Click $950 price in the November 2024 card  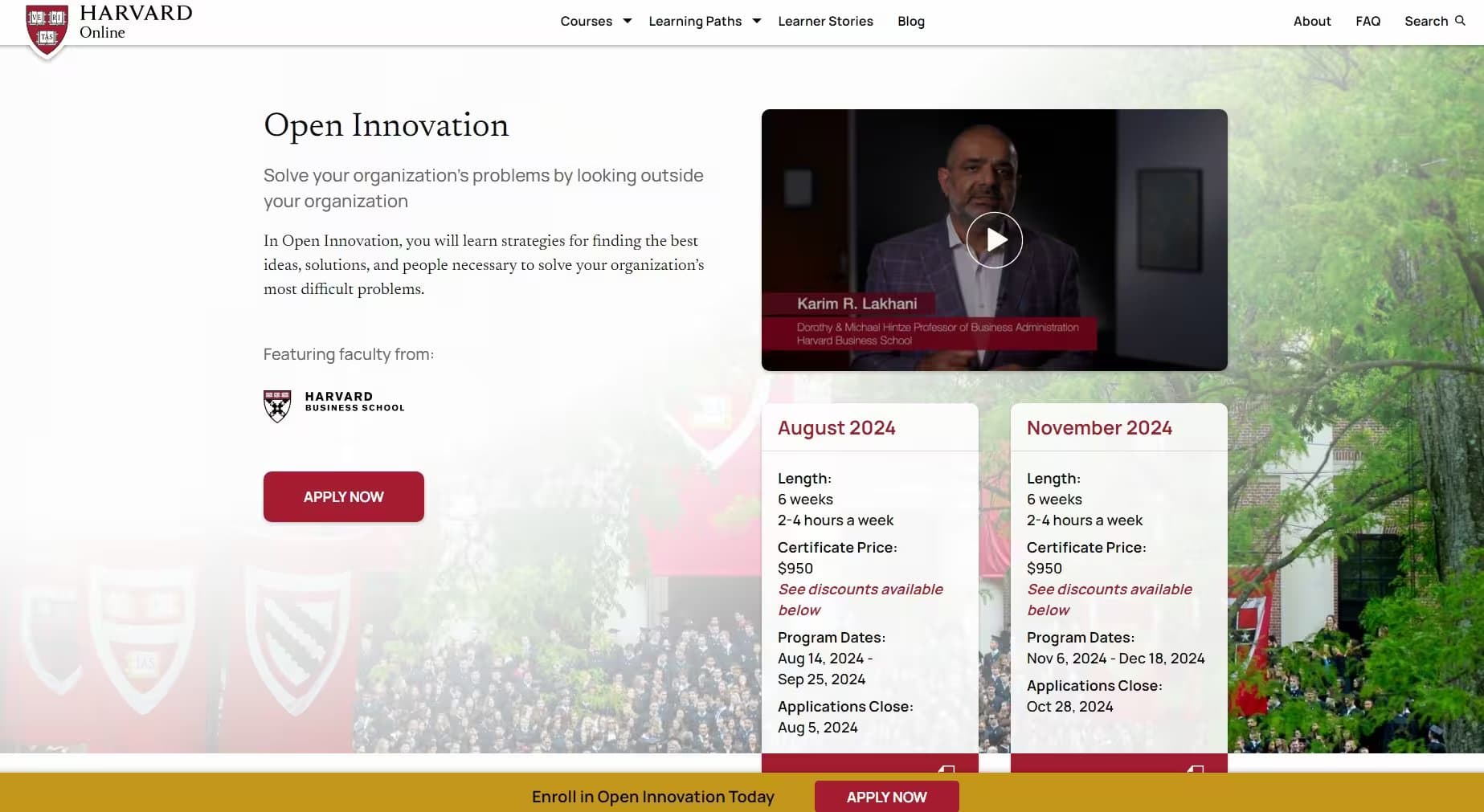pyautogui.click(x=1045, y=569)
